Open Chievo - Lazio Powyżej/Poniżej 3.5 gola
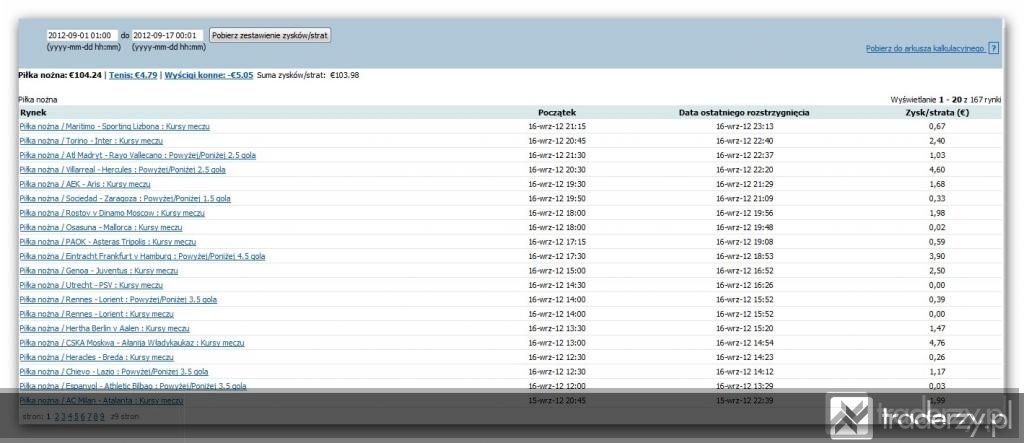The height and width of the screenshot is (443, 1024). (x=114, y=372)
